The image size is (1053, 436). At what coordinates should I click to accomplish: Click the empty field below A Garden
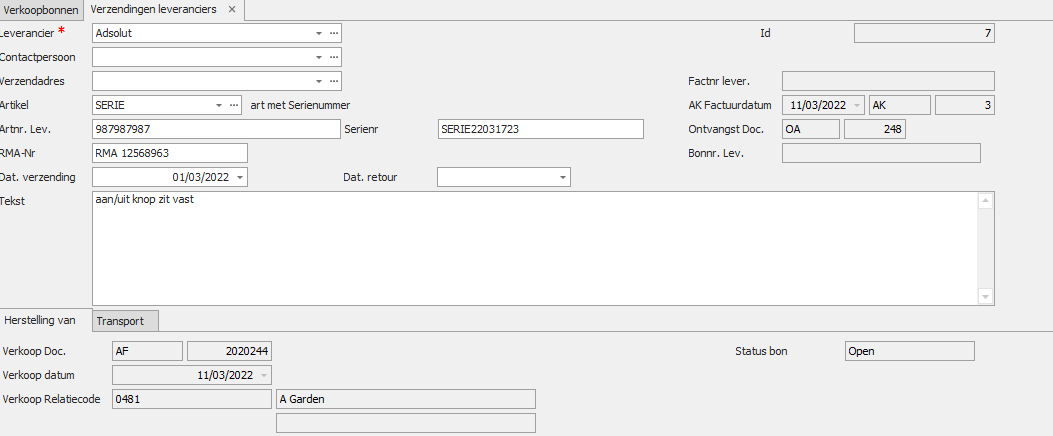click(406, 423)
